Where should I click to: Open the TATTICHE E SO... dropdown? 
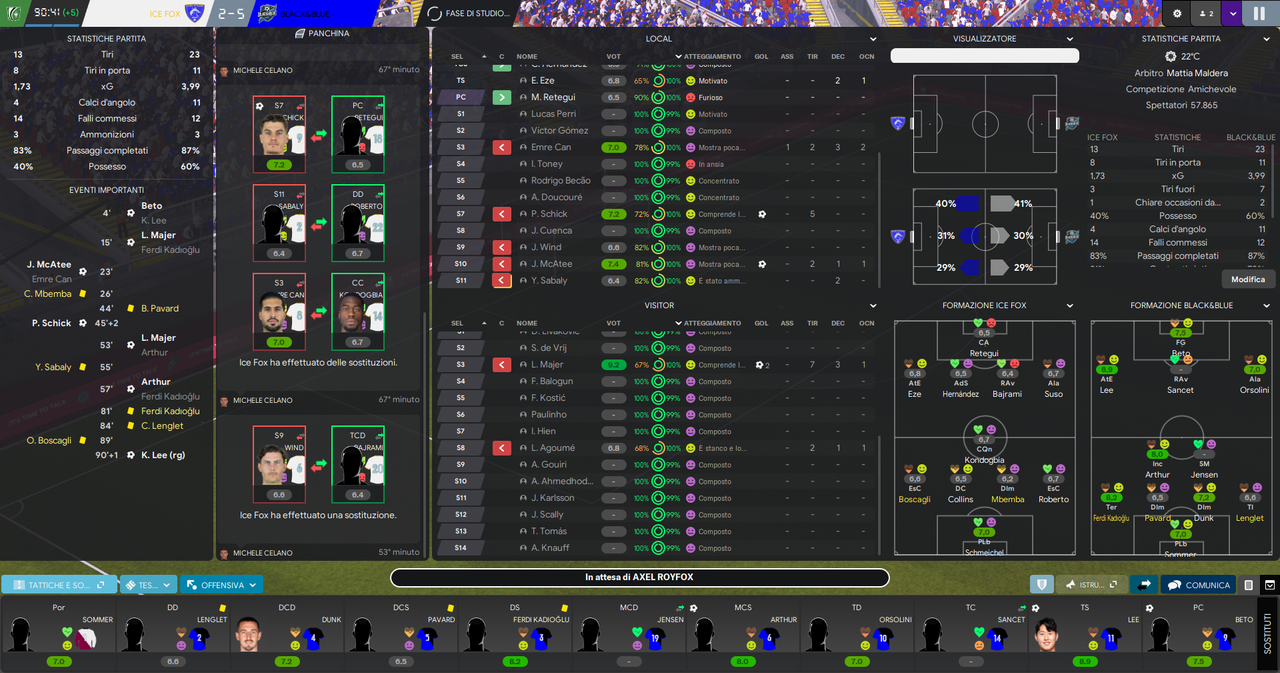coord(59,585)
